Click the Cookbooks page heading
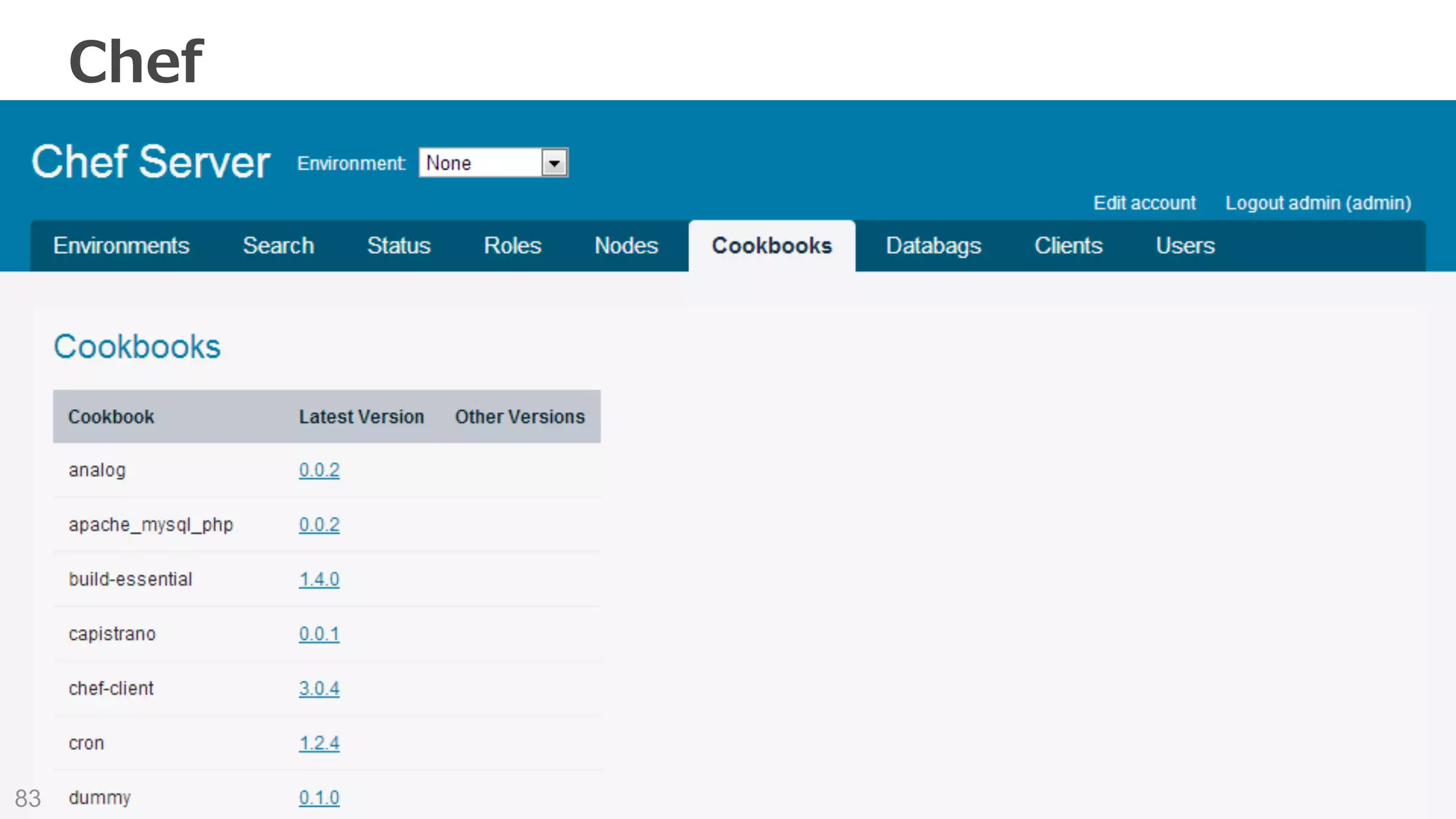 tap(137, 347)
